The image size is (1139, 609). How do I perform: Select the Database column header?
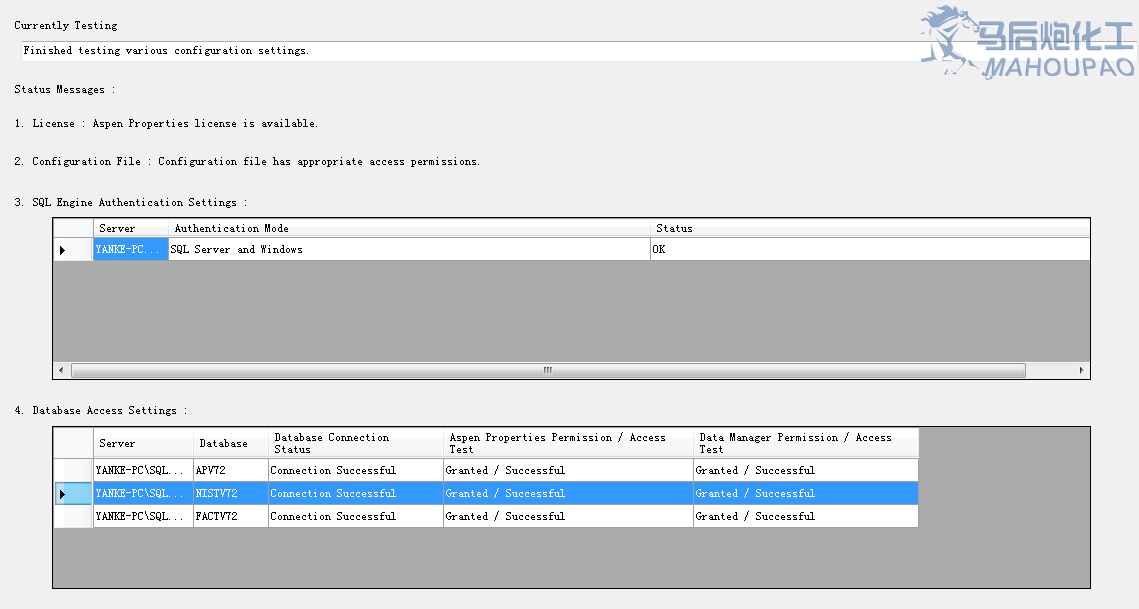[230, 443]
